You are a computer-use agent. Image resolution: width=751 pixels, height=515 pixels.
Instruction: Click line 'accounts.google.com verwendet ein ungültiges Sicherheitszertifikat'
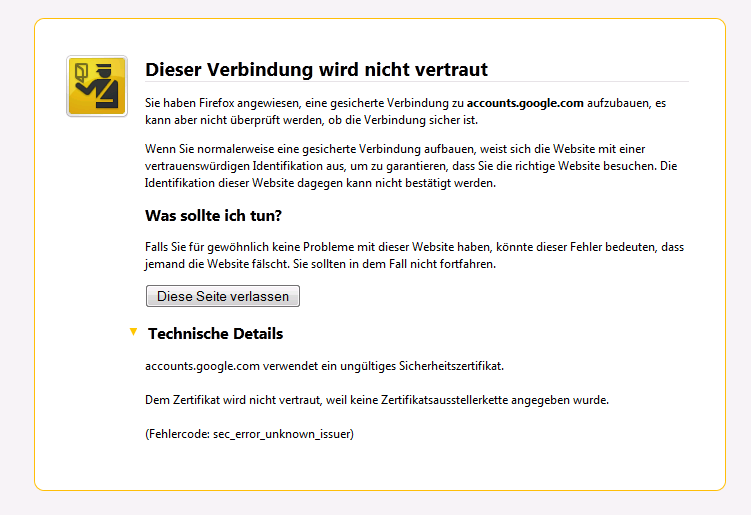[x=324, y=366]
